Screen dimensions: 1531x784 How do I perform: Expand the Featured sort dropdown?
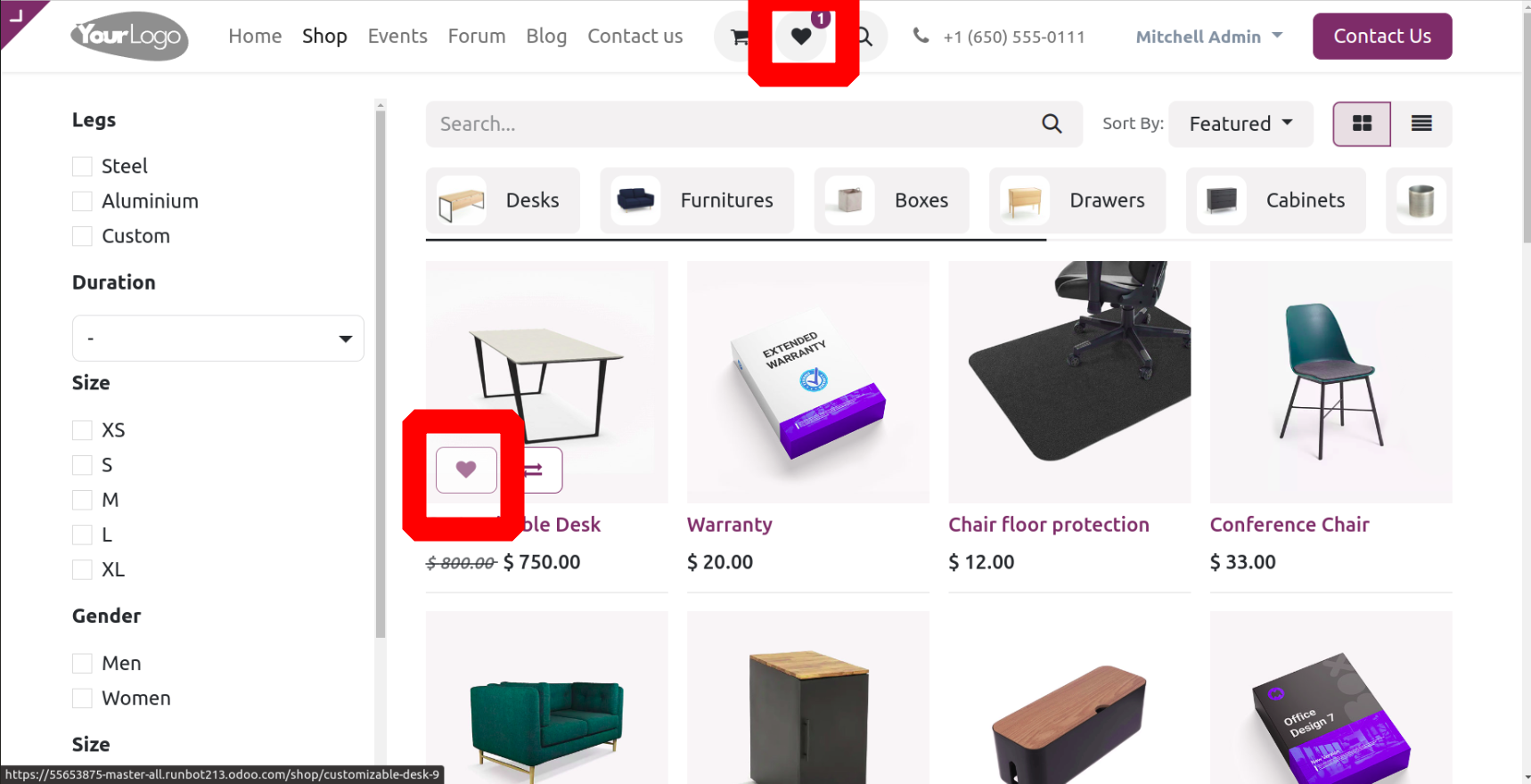[1240, 124]
